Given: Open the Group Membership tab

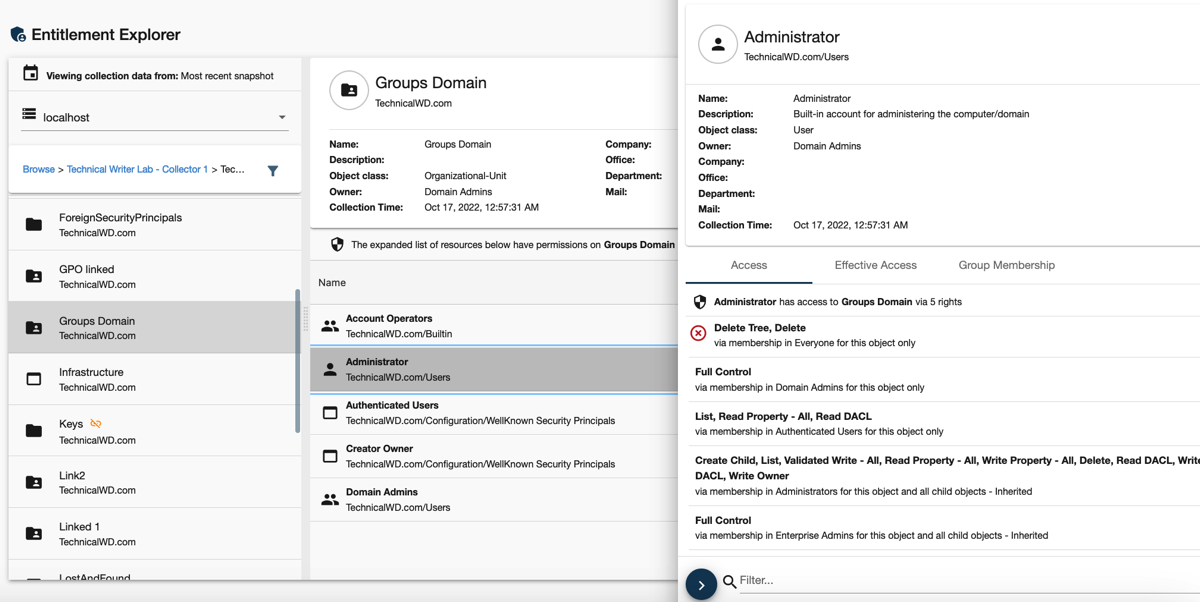Looking at the screenshot, I should pos(1006,265).
